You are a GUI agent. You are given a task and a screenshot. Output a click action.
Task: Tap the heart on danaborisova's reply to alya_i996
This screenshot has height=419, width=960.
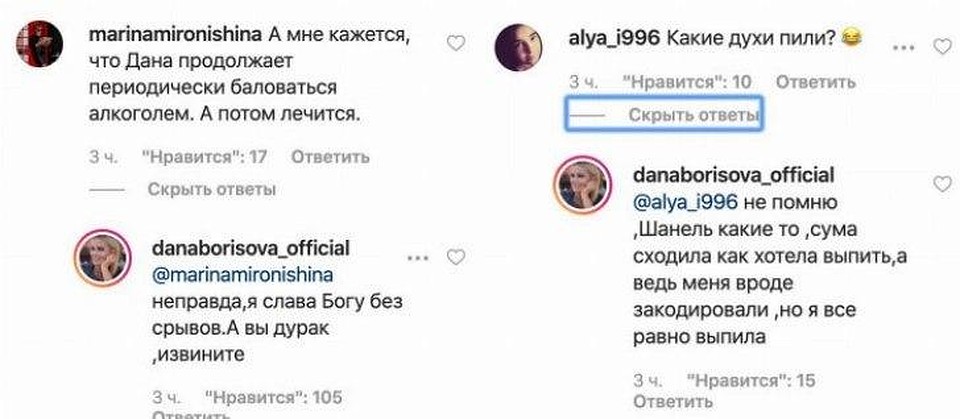pos(942,184)
